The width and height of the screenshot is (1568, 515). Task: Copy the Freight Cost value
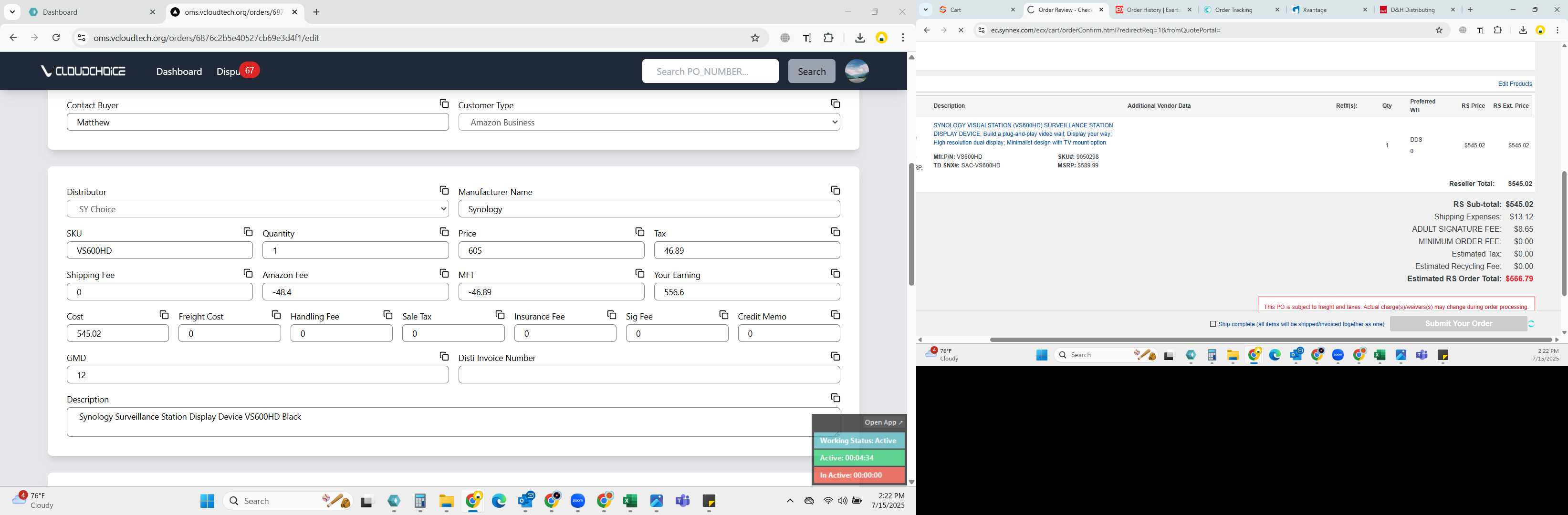tap(276, 315)
